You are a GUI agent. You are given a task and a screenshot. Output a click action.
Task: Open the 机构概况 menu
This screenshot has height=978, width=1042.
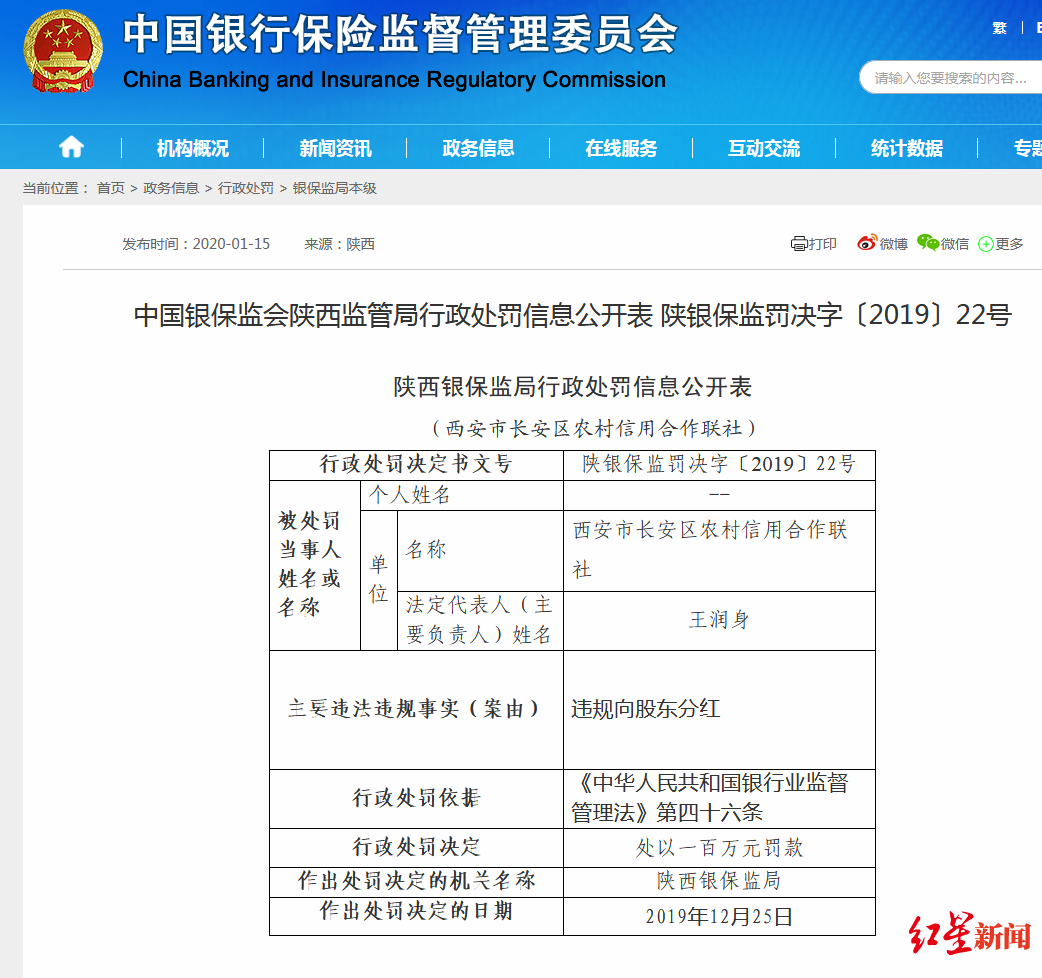193,148
